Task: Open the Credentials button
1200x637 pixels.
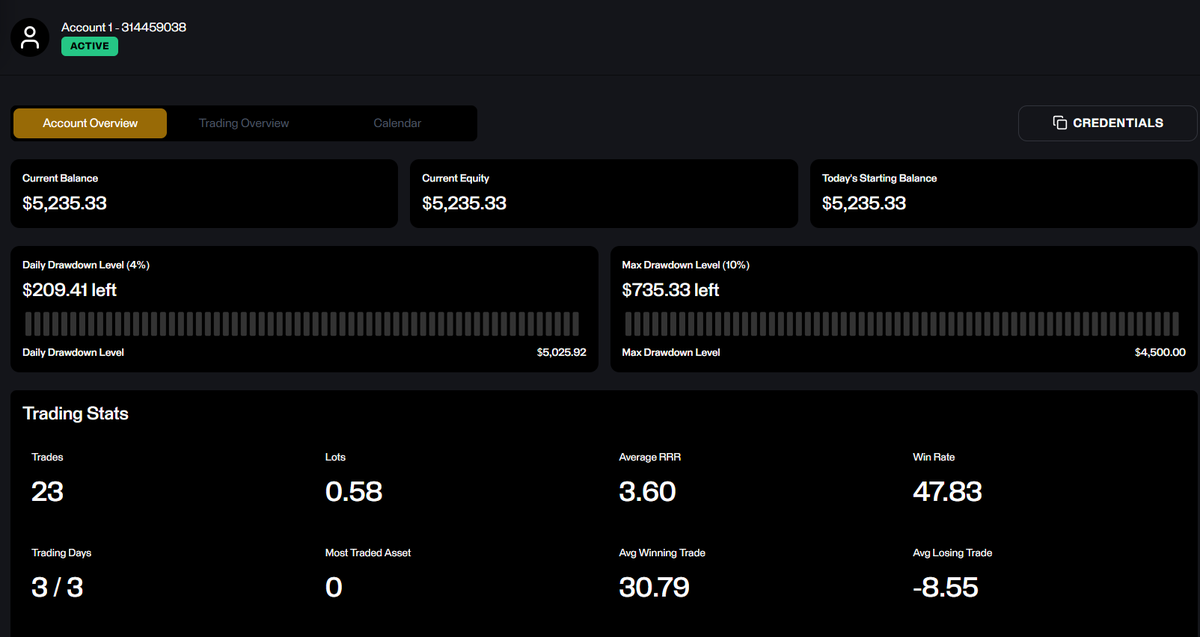Action: click(x=1107, y=123)
